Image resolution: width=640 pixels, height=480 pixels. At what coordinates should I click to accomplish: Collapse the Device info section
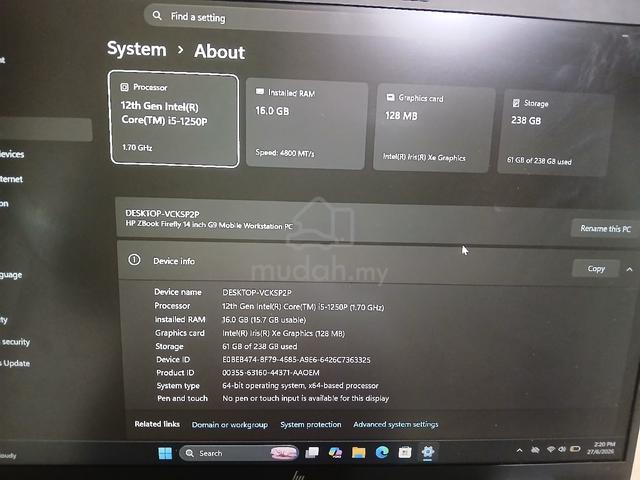click(629, 269)
